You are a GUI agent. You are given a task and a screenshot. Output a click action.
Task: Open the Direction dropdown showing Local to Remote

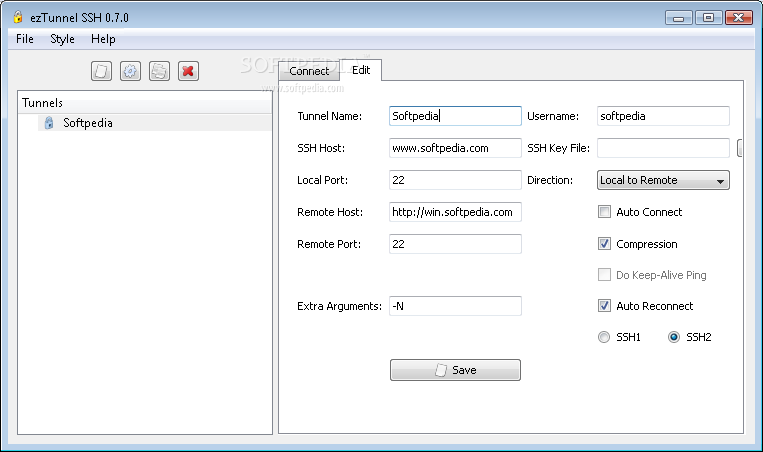pyautogui.click(x=663, y=180)
